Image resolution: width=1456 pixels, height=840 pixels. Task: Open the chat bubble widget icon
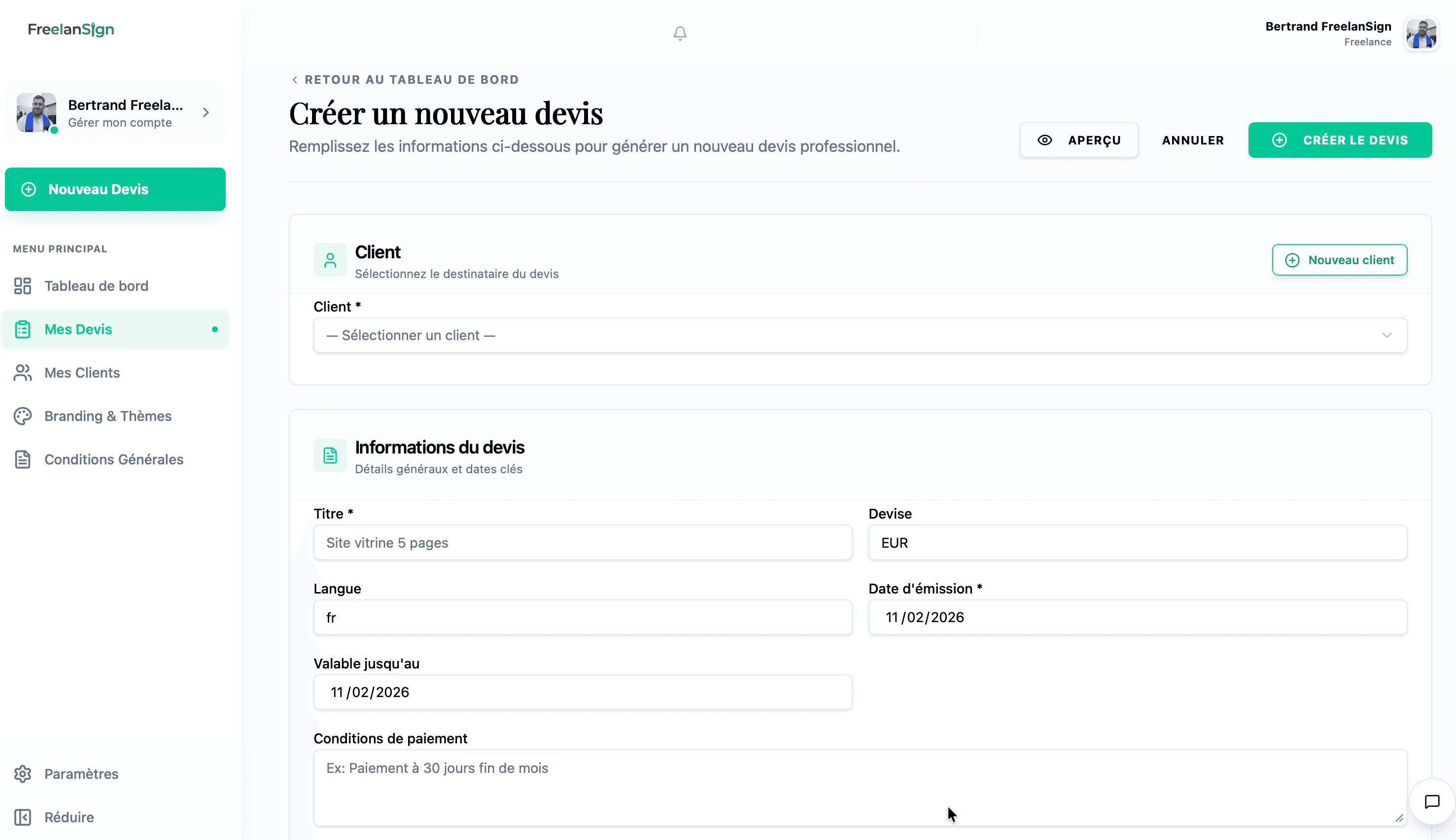click(x=1432, y=802)
